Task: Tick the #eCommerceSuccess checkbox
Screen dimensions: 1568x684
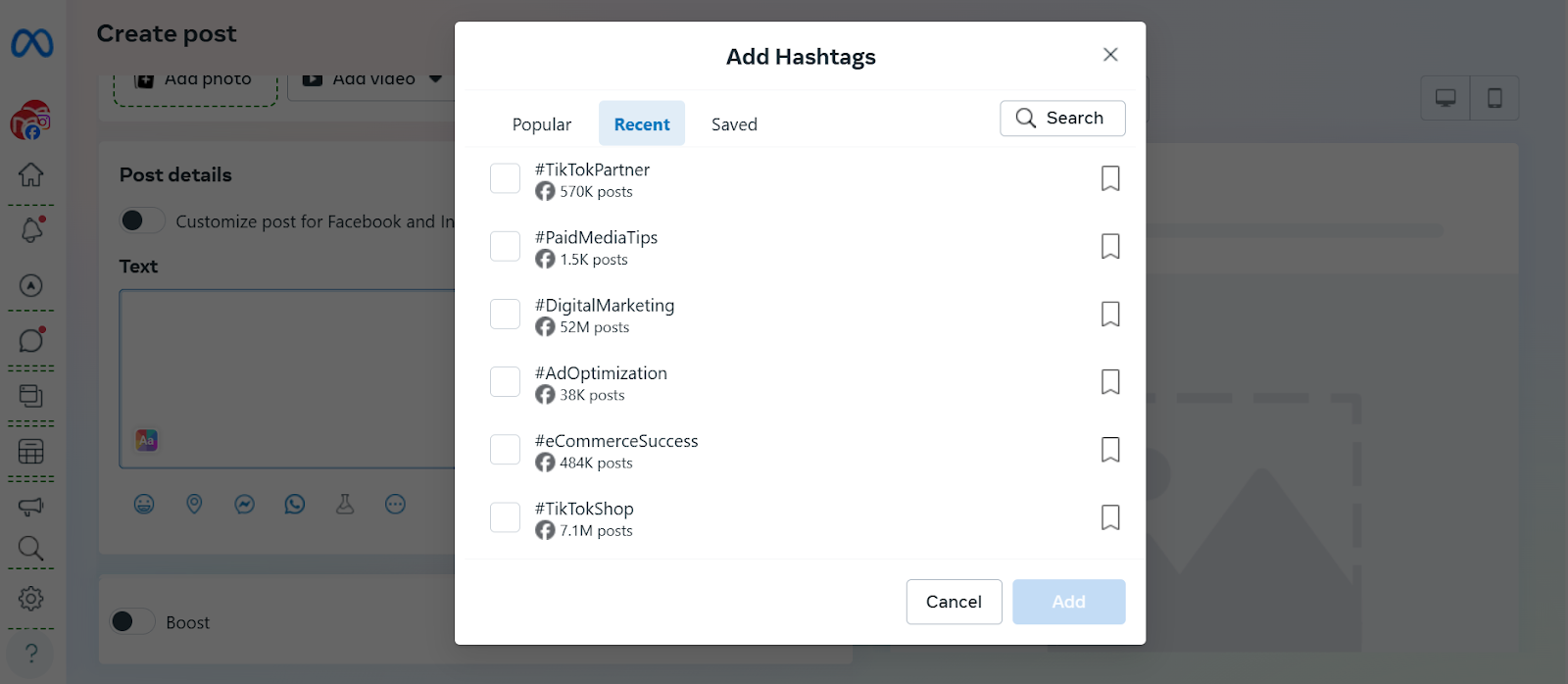Action: [505, 449]
